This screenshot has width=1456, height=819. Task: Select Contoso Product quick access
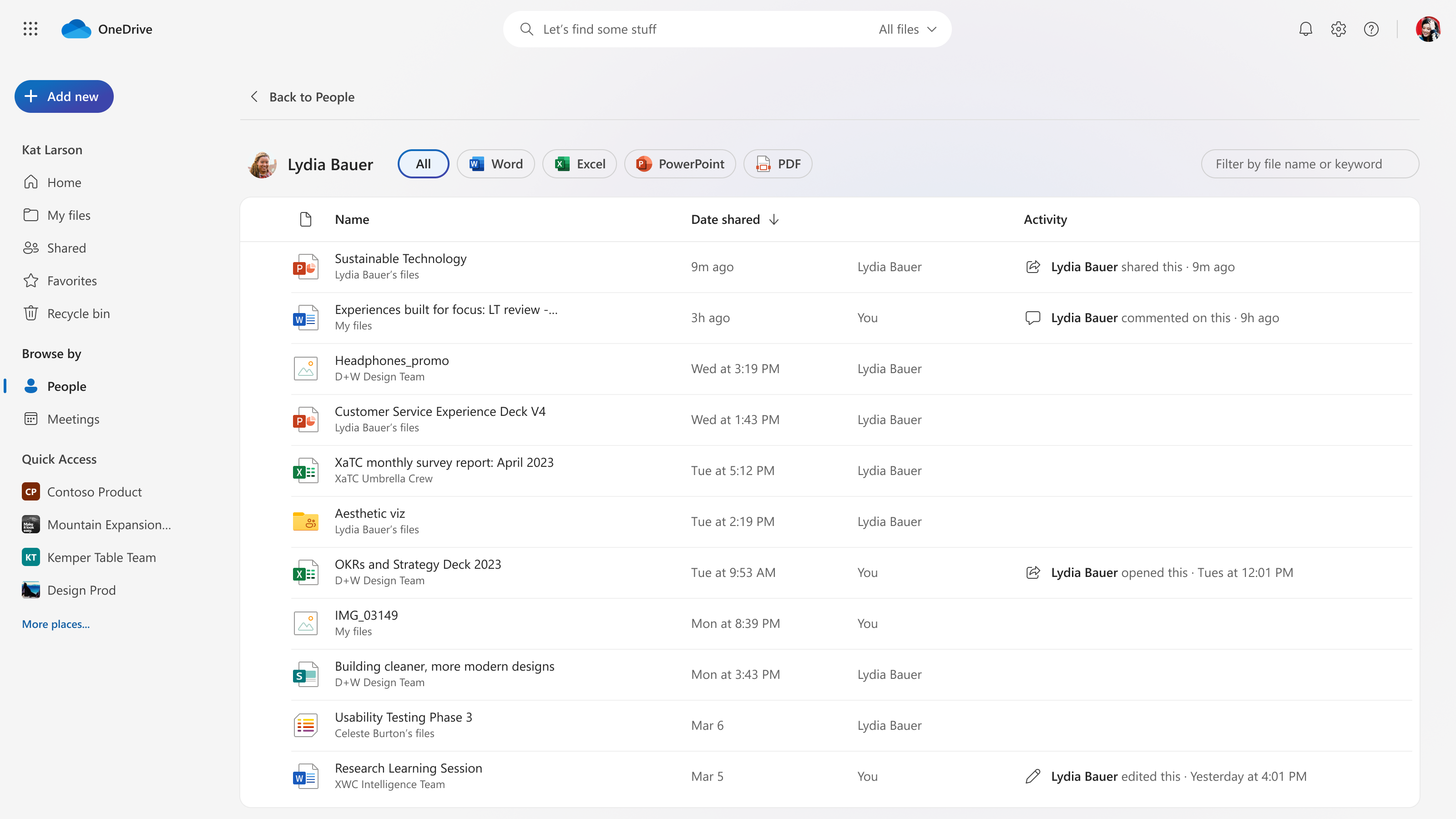click(94, 491)
